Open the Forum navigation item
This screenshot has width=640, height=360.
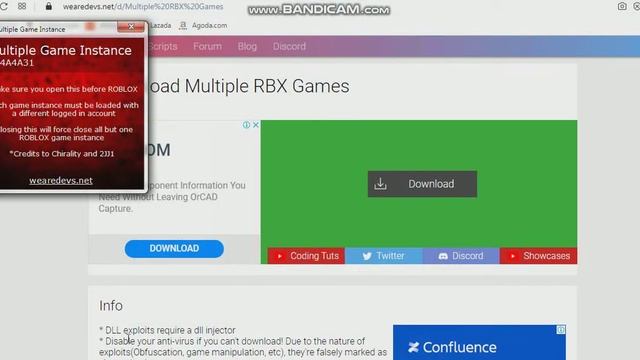pos(207,47)
